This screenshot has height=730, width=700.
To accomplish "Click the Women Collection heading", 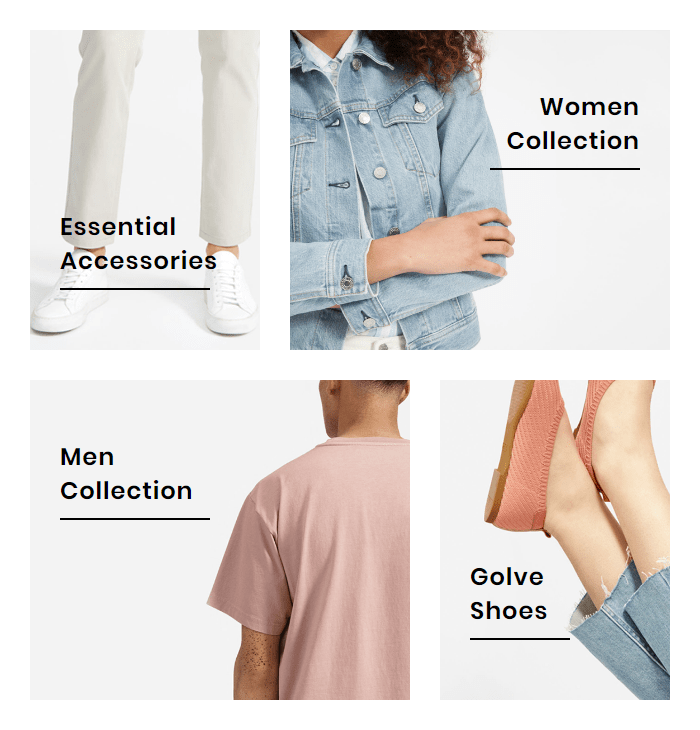I will pyautogui.click(x=572, y=124).
